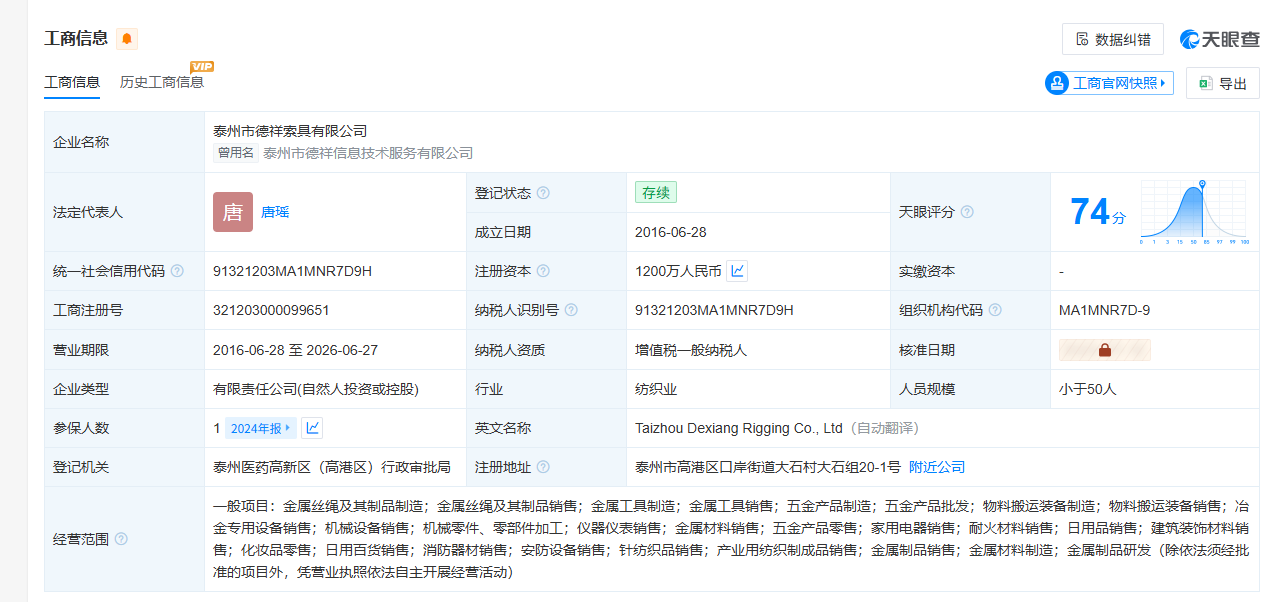
Task: Expand the 工商官网快照 dropdown
Action: pos(1108,83)
